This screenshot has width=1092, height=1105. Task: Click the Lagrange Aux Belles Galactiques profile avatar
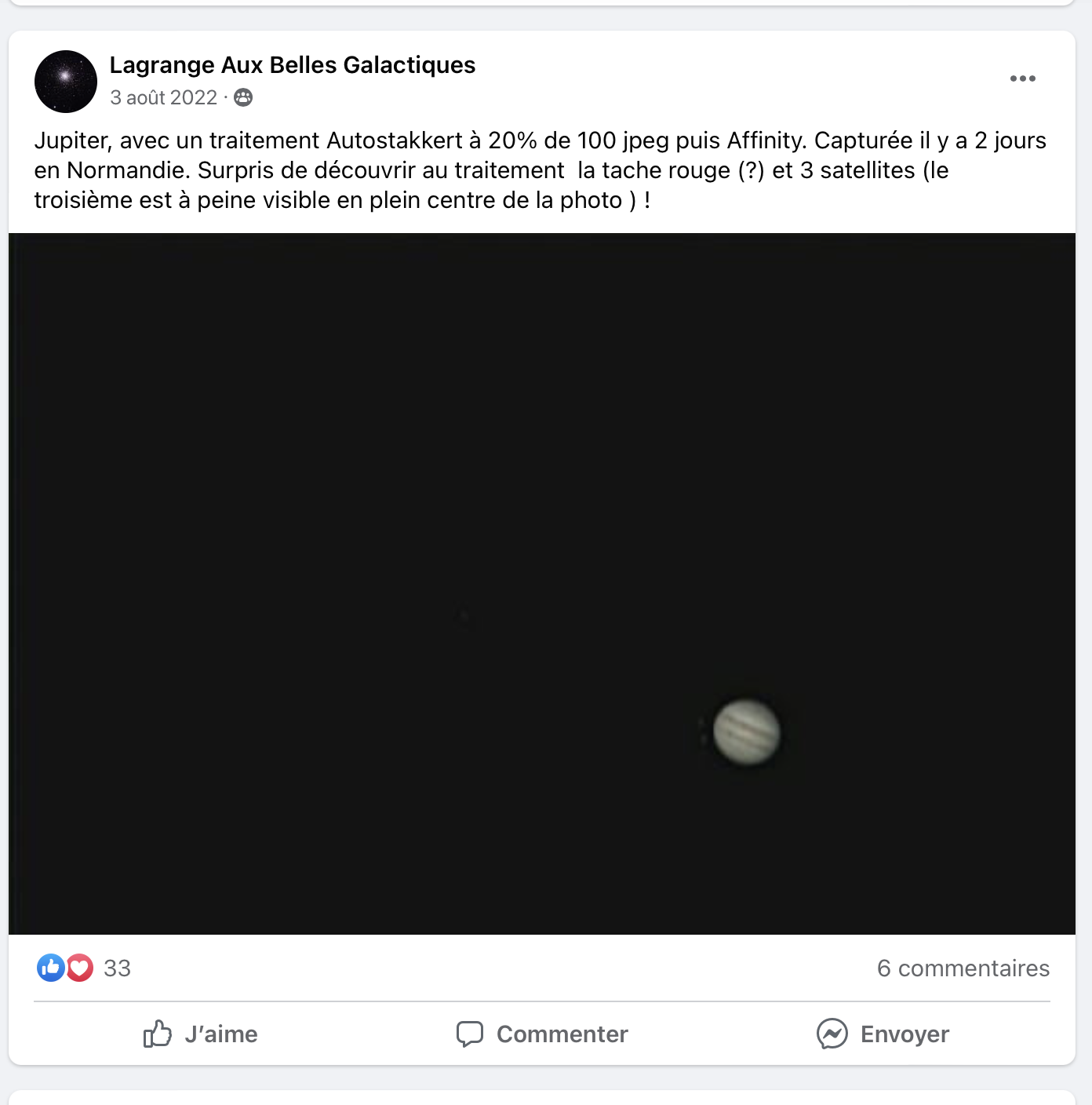point(66,82)
